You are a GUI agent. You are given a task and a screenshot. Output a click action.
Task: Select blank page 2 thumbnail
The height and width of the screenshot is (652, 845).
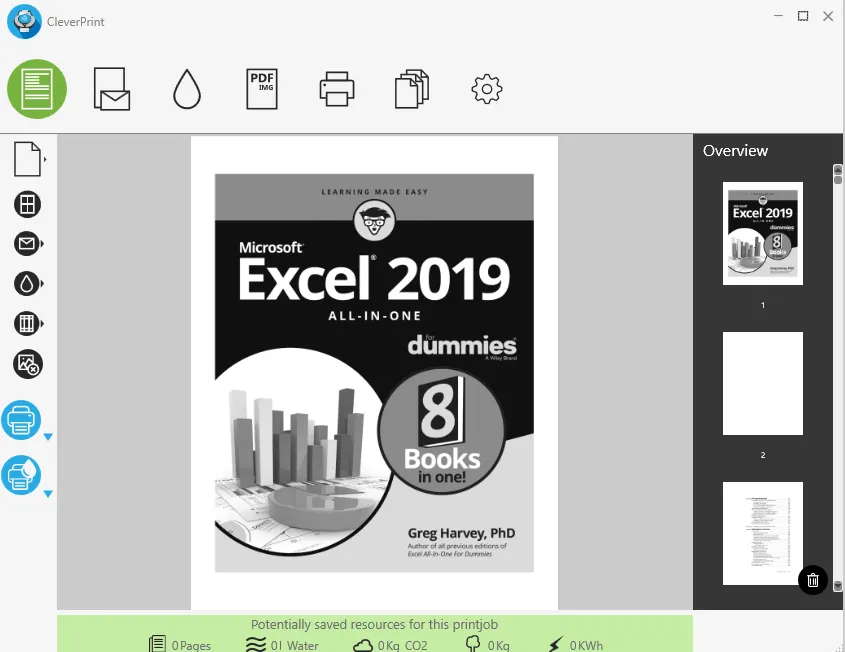tap(763, 383)
